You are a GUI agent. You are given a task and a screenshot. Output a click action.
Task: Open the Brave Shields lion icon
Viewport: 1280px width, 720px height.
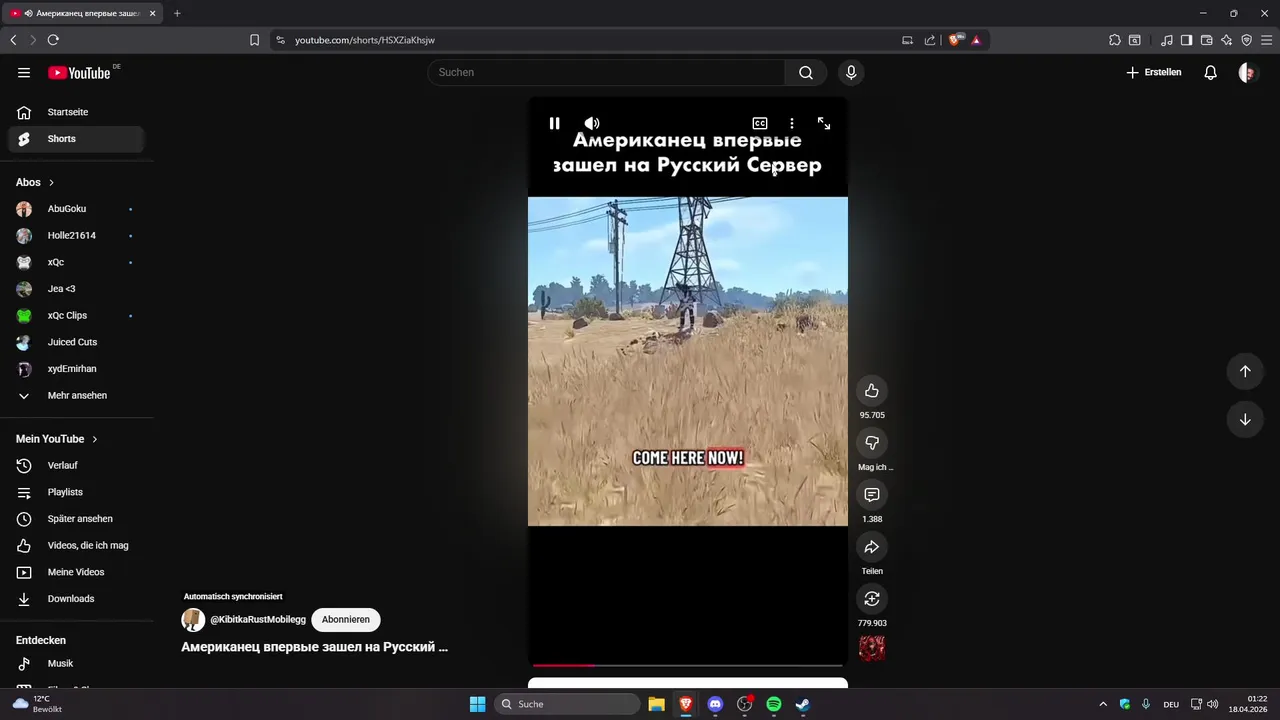(955, 40)
